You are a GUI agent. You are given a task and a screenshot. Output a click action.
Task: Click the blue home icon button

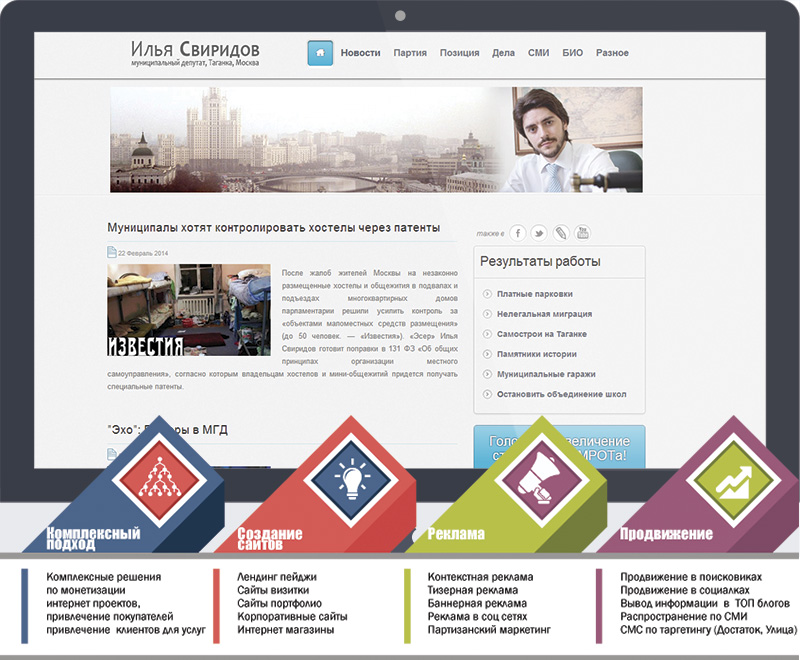(320, 53)
